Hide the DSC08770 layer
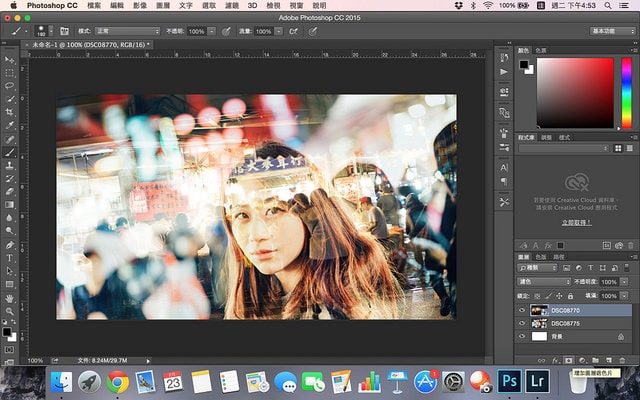 [521, 310]
